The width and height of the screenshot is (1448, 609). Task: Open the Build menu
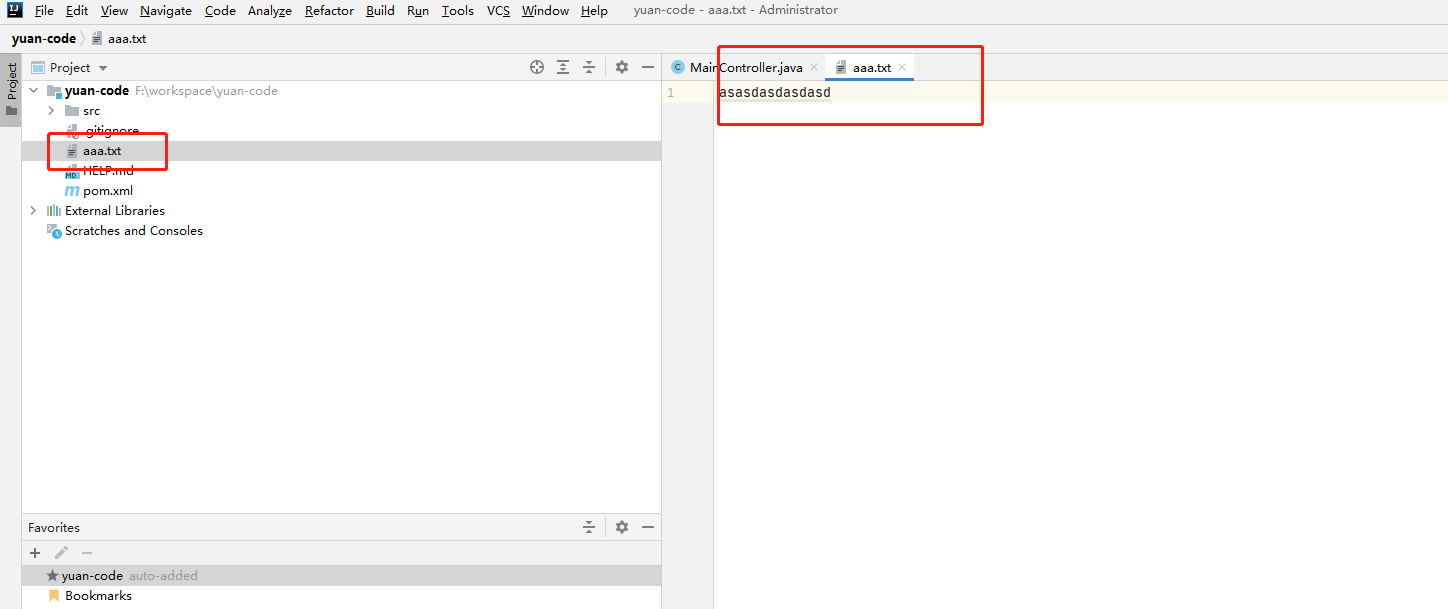pyautogui.click(x=380, y=11)
